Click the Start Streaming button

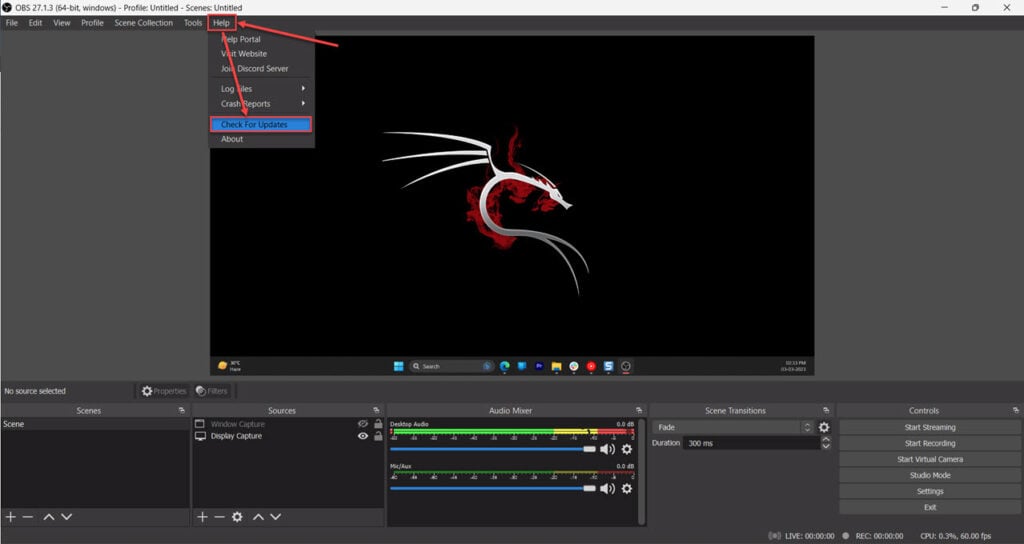tap(929, 427)
